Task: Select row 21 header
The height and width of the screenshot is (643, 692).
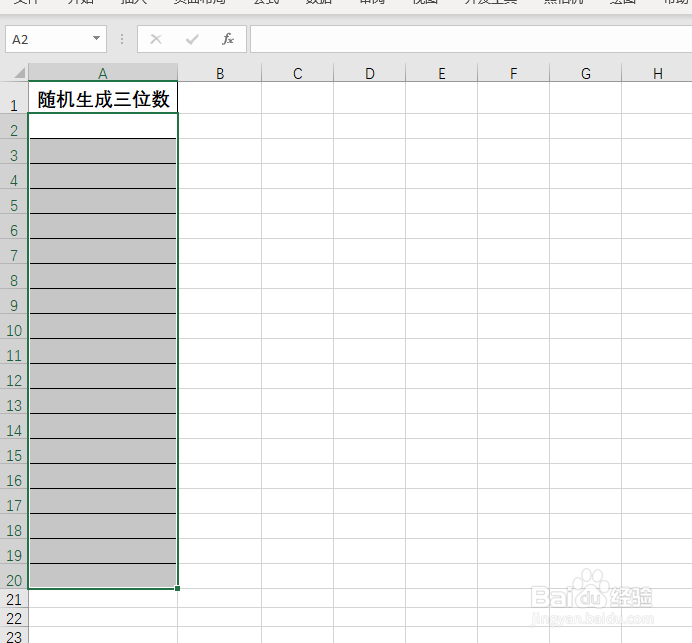Action: [14, 598]
